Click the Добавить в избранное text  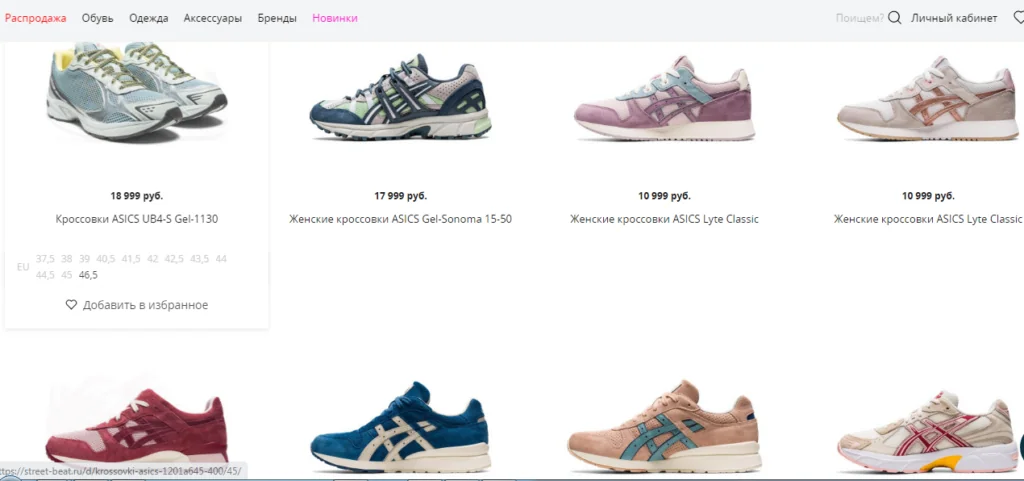click(146, 305)
